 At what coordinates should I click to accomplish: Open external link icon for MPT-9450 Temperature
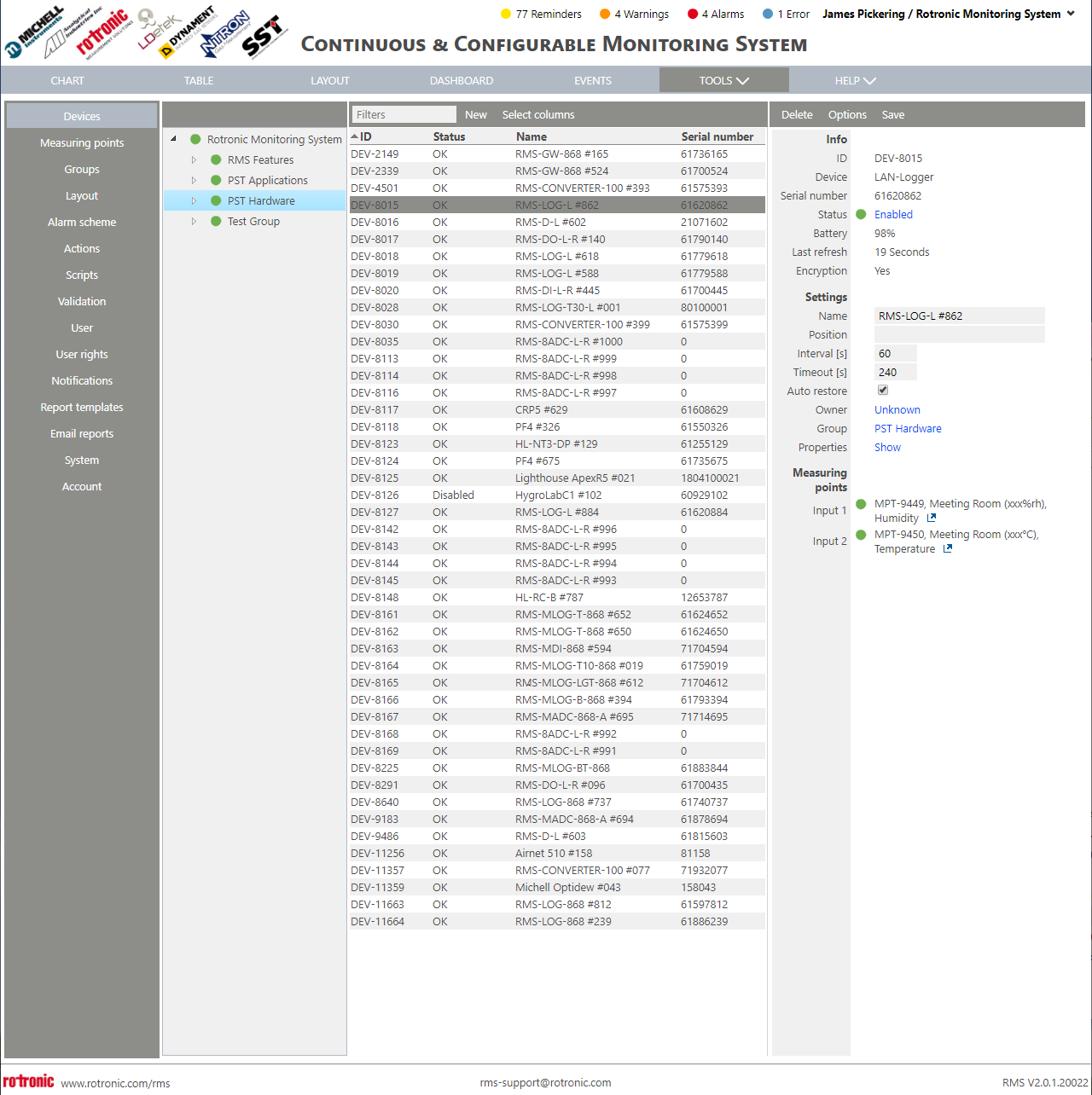[948, 548]
